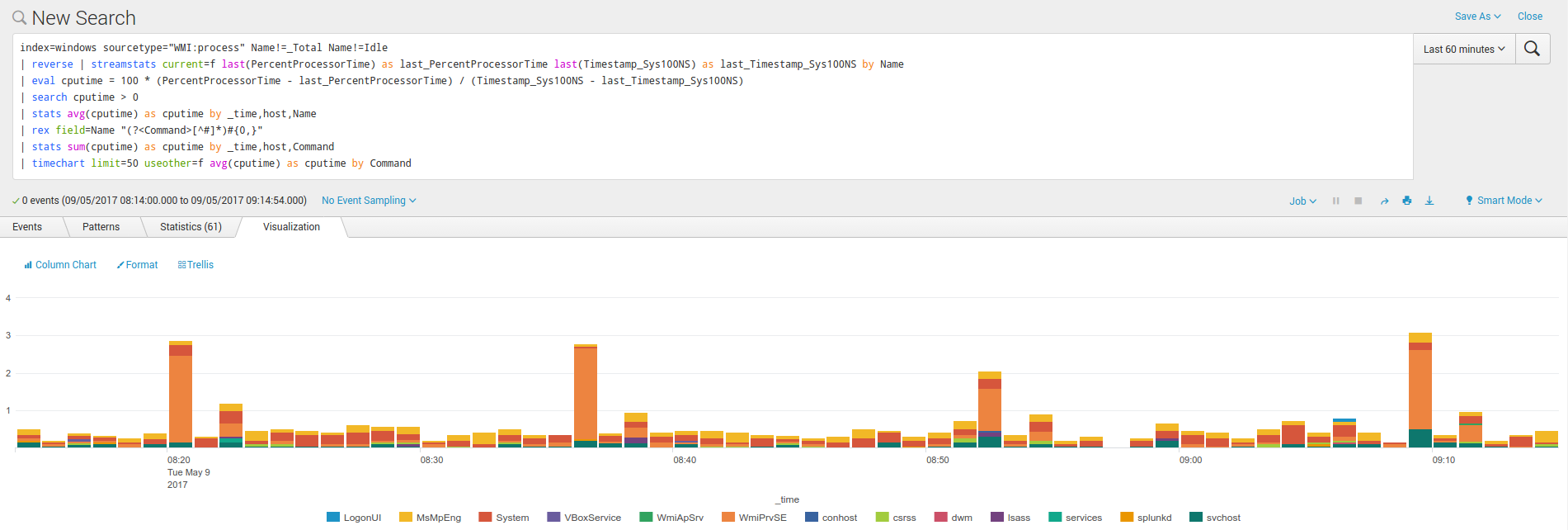Click the magnifier search button
The image size is (1568, 530).
1532,49
